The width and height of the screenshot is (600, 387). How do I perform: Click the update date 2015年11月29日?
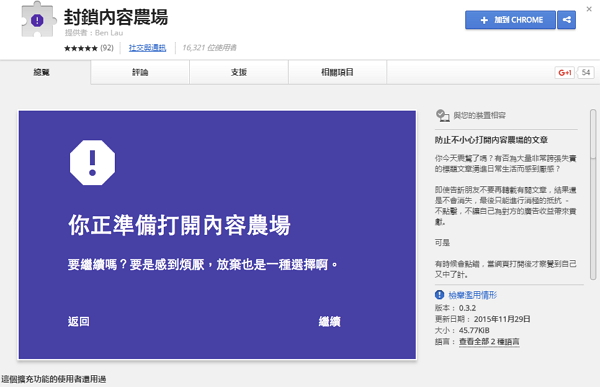click(x=502, y=319)
